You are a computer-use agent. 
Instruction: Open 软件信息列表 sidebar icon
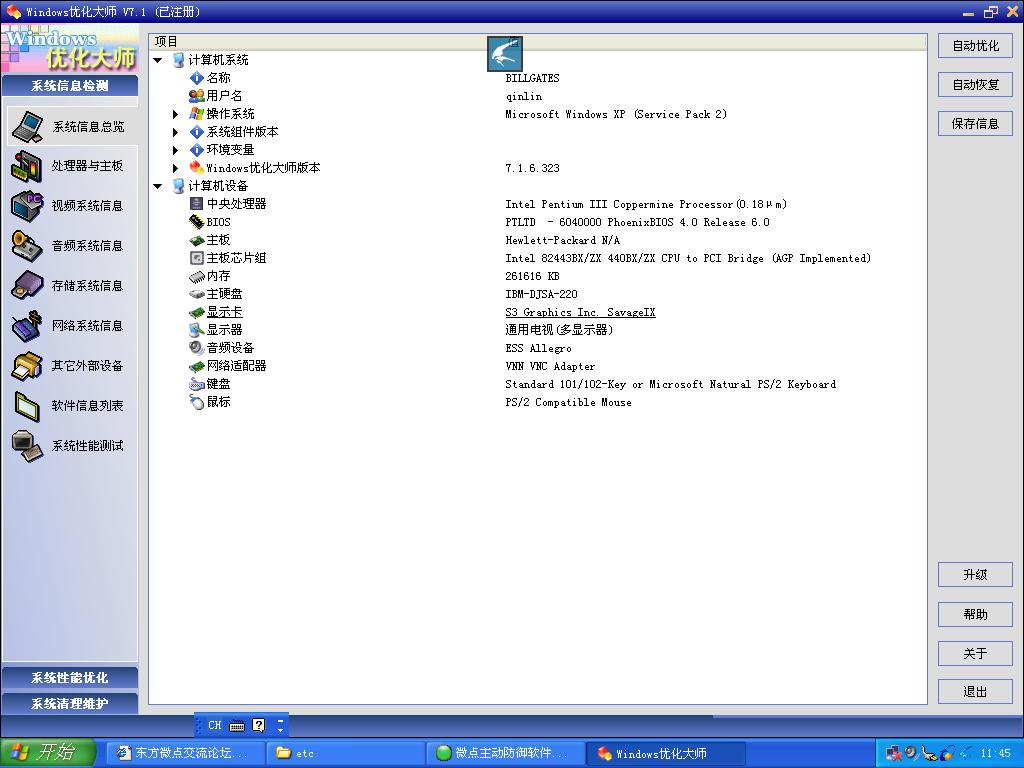click(27, 406)
